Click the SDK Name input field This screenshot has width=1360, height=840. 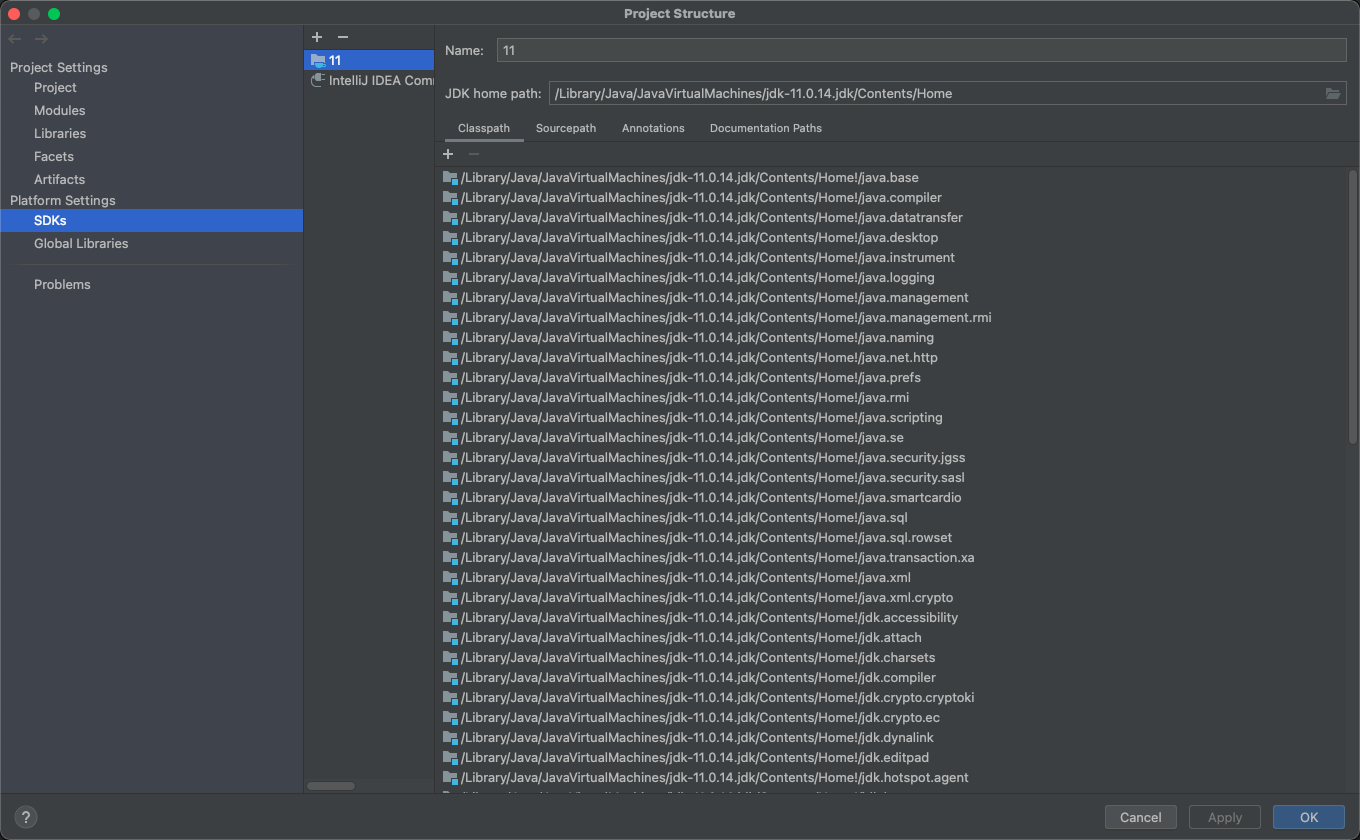[x=920, y=50]
